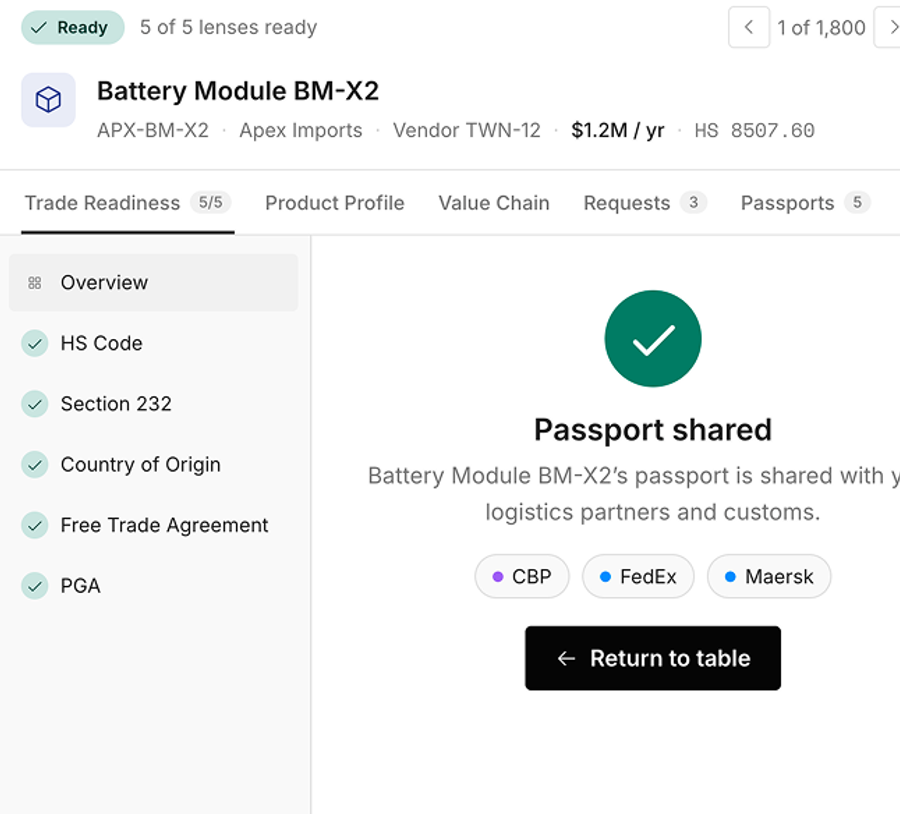900x814 pixels.
Task: Open the Trade Readiness tab
Action: click(x=127, y=203)
